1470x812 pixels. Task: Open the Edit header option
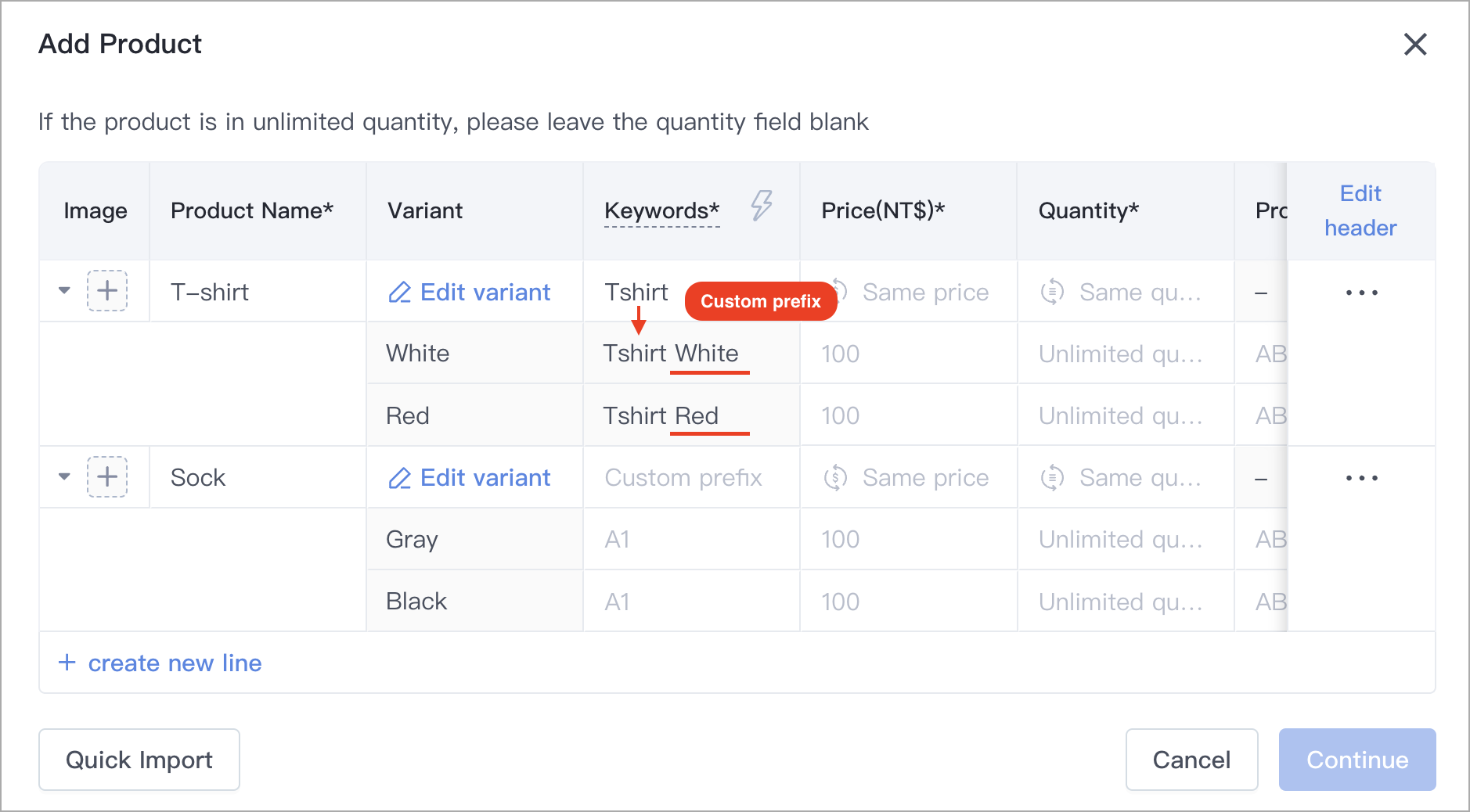[1360, 210]
